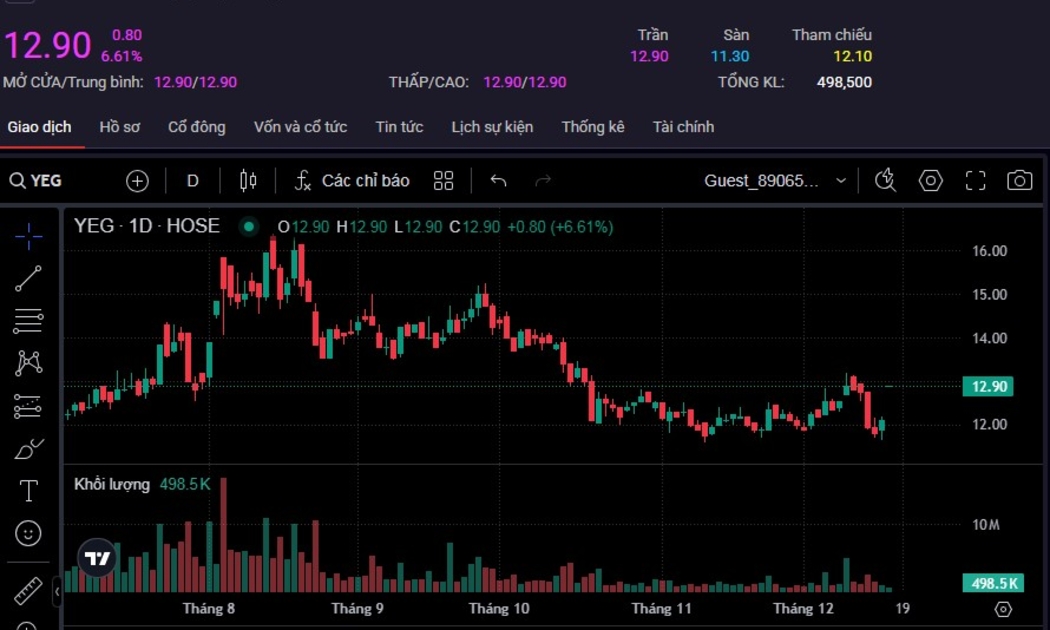Switch to the Tài chính tab
The image size is (1050, 630).
pos(683,127)
